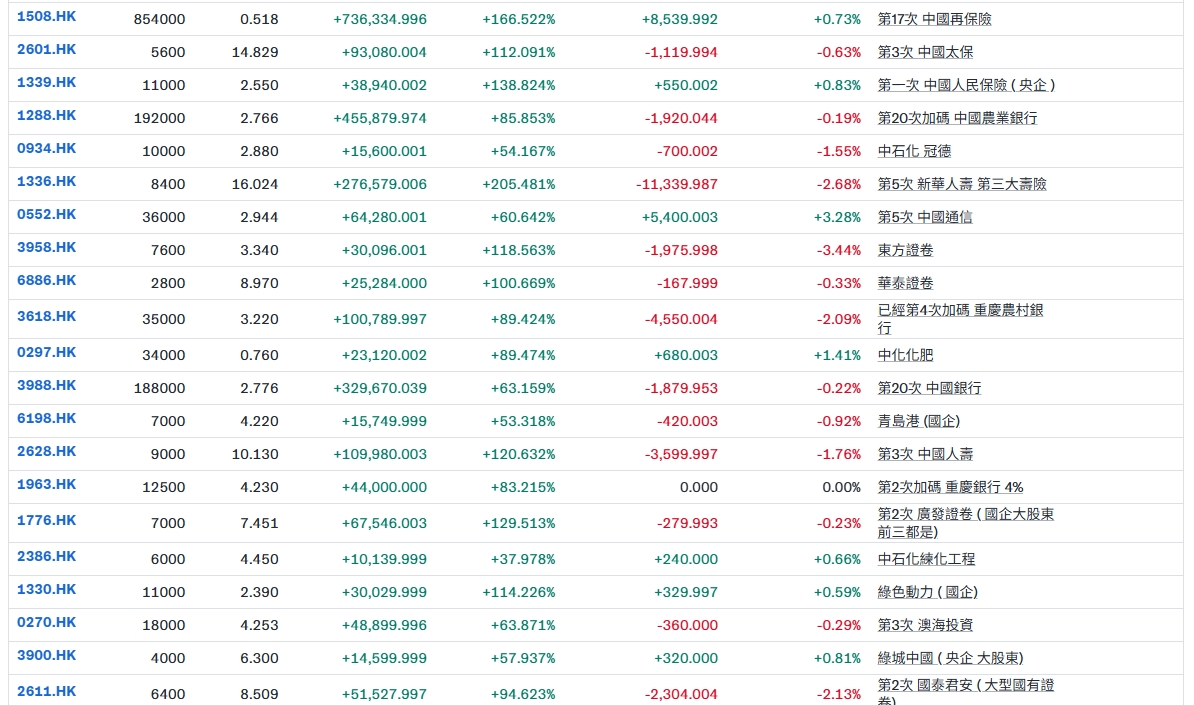Select the daily percent -3.44%
1194x706 pixels.
pos(838,251)
